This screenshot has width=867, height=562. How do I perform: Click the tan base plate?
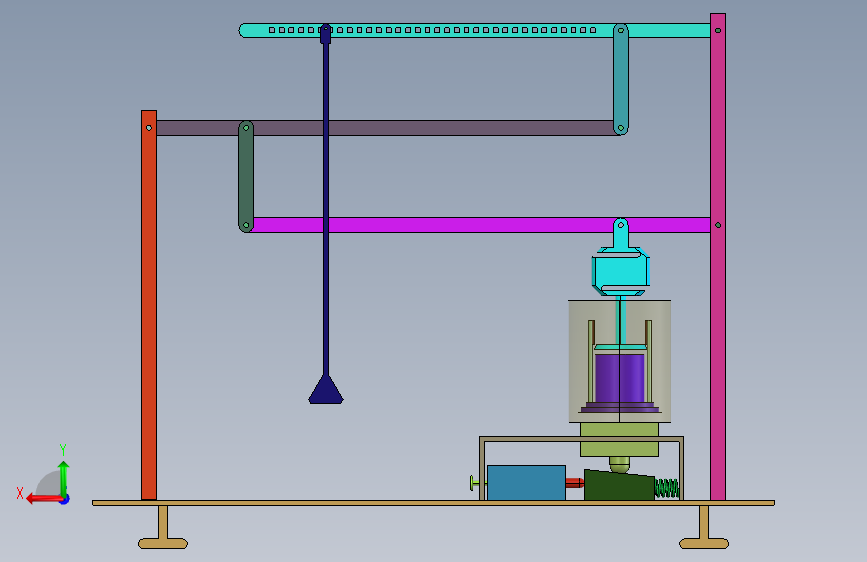pyautogui.click(x=434, y=503)
